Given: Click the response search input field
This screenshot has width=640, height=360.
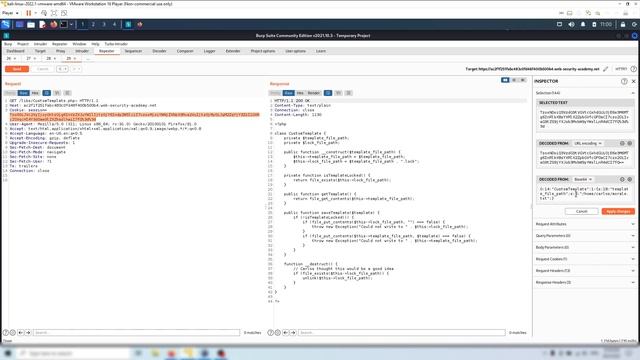Looking at the screenshot, I should point(402,333).
